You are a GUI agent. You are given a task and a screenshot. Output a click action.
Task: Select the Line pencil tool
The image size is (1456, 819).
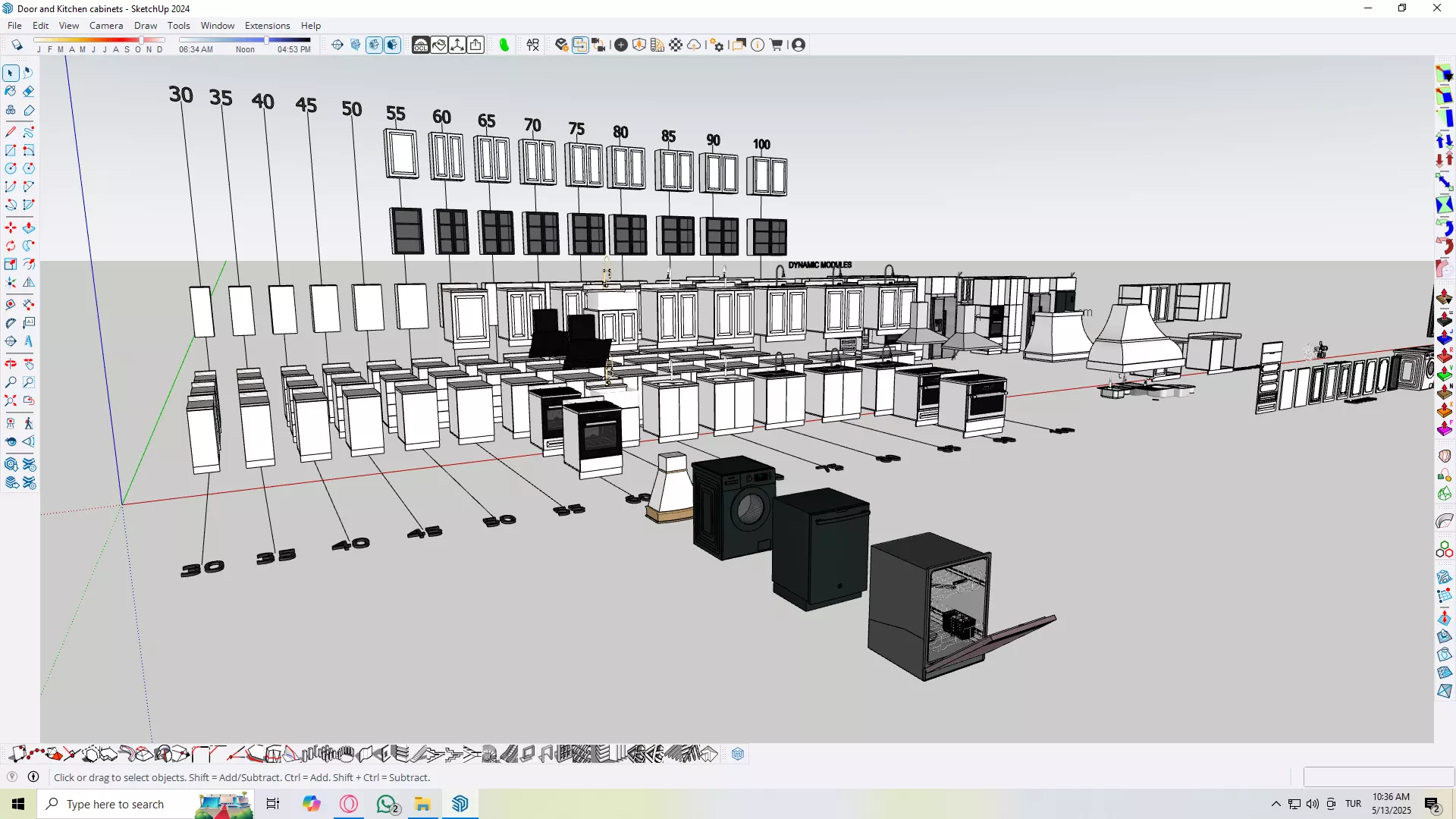(11, 132)
